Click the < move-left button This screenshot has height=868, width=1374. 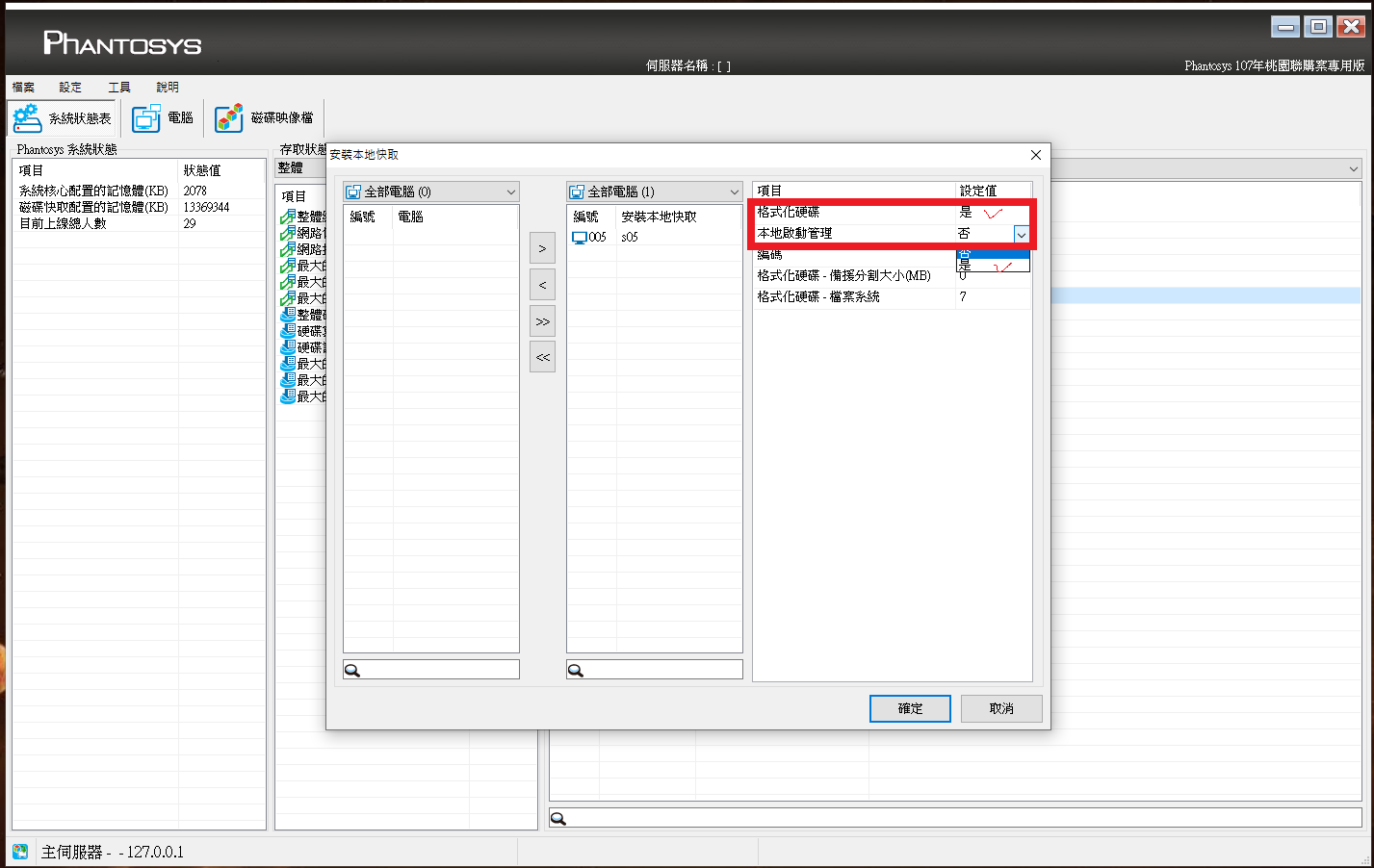(543, 285)
